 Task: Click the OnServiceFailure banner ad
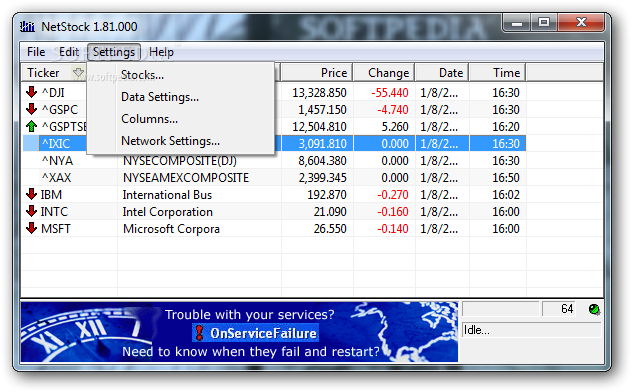click(x=239, y=332)
